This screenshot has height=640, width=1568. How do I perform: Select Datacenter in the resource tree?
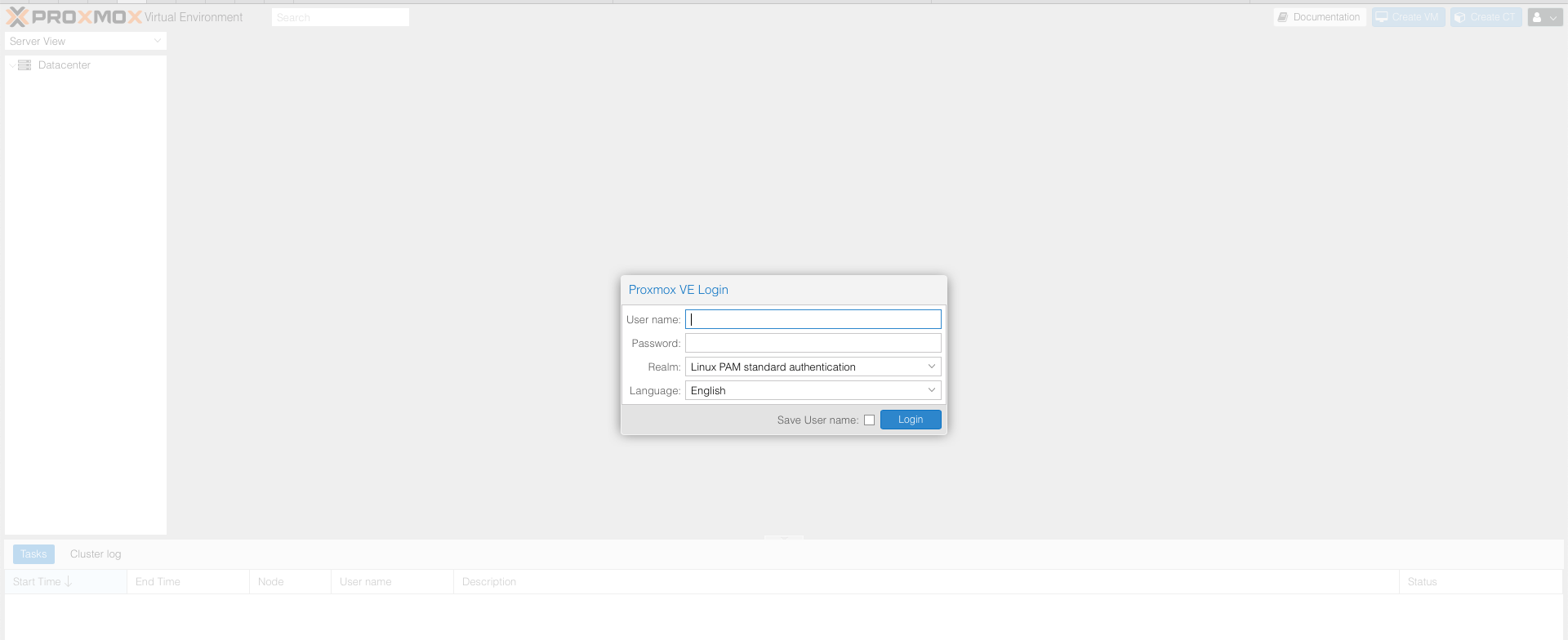[x=64, y=65]
